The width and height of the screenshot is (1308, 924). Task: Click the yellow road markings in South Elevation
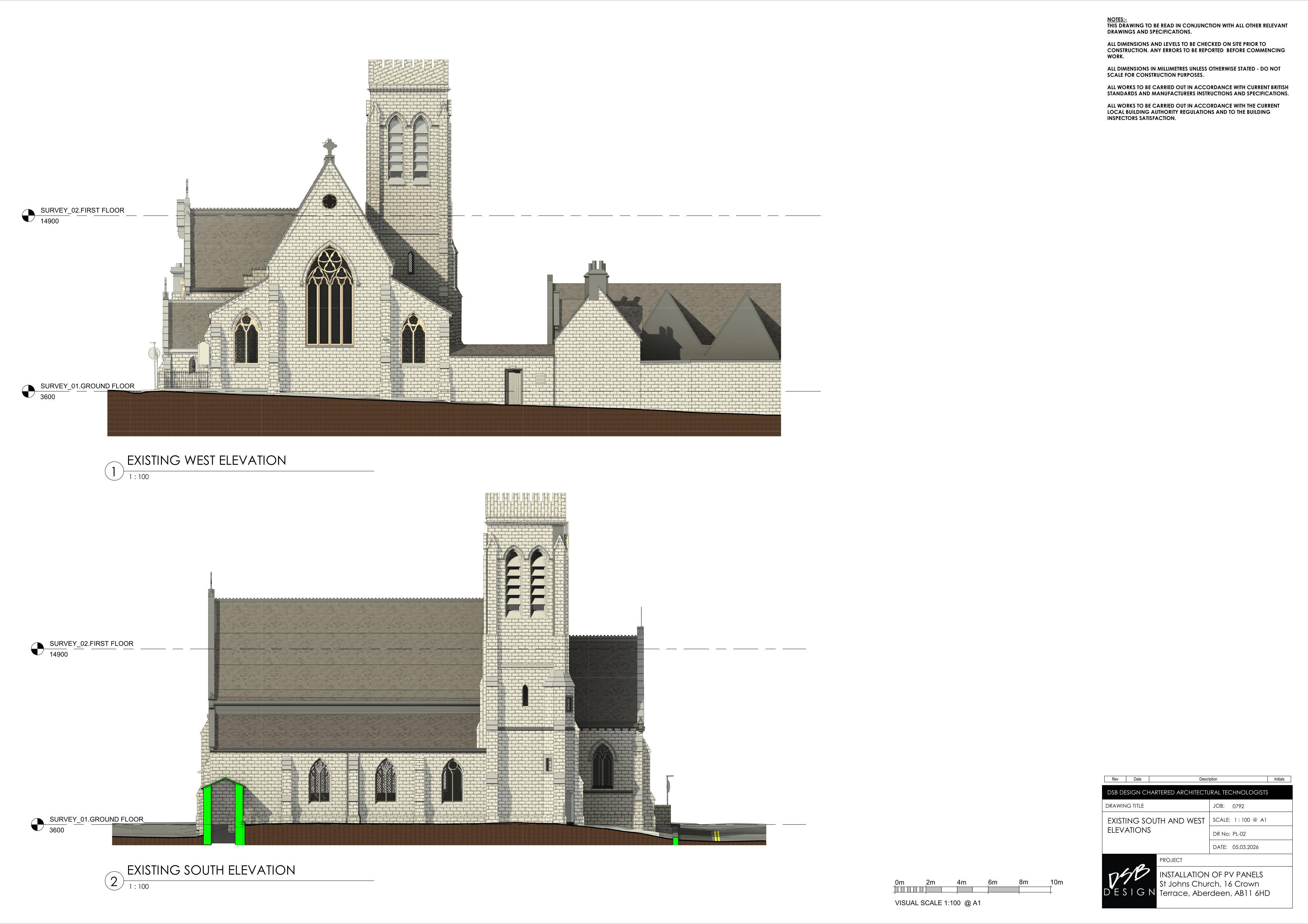point(717,836)
